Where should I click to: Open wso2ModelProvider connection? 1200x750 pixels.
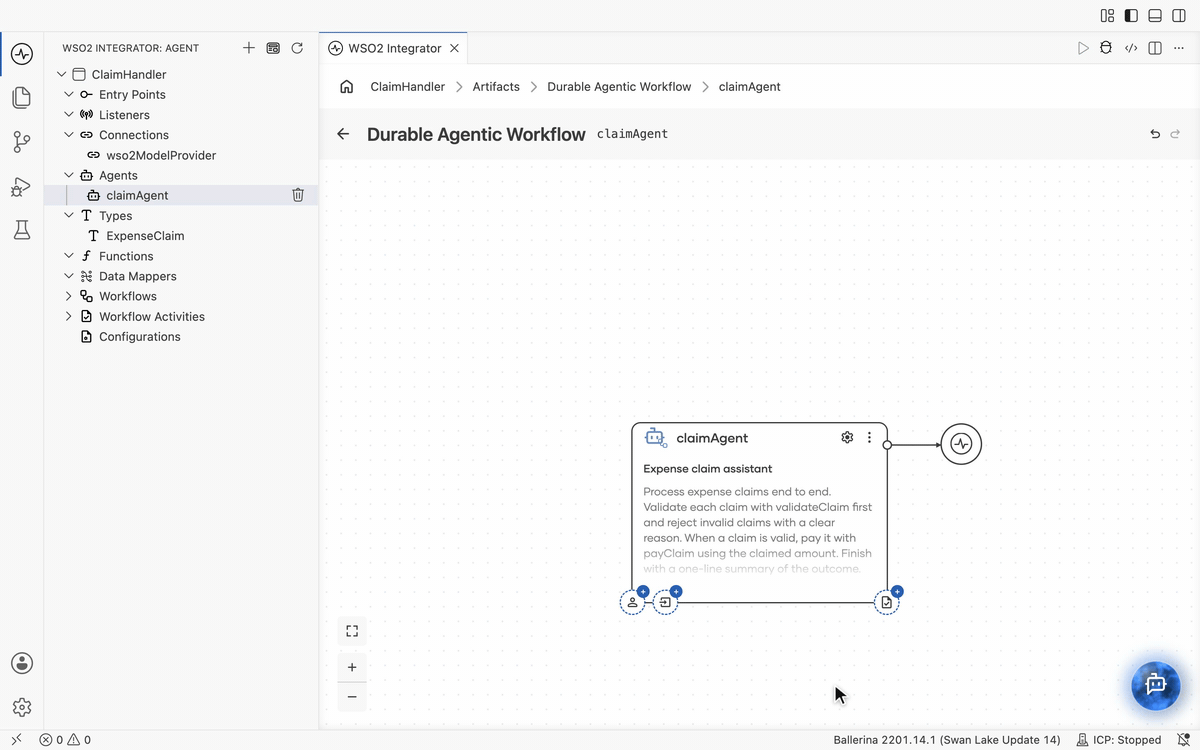[x=161, y=155]
